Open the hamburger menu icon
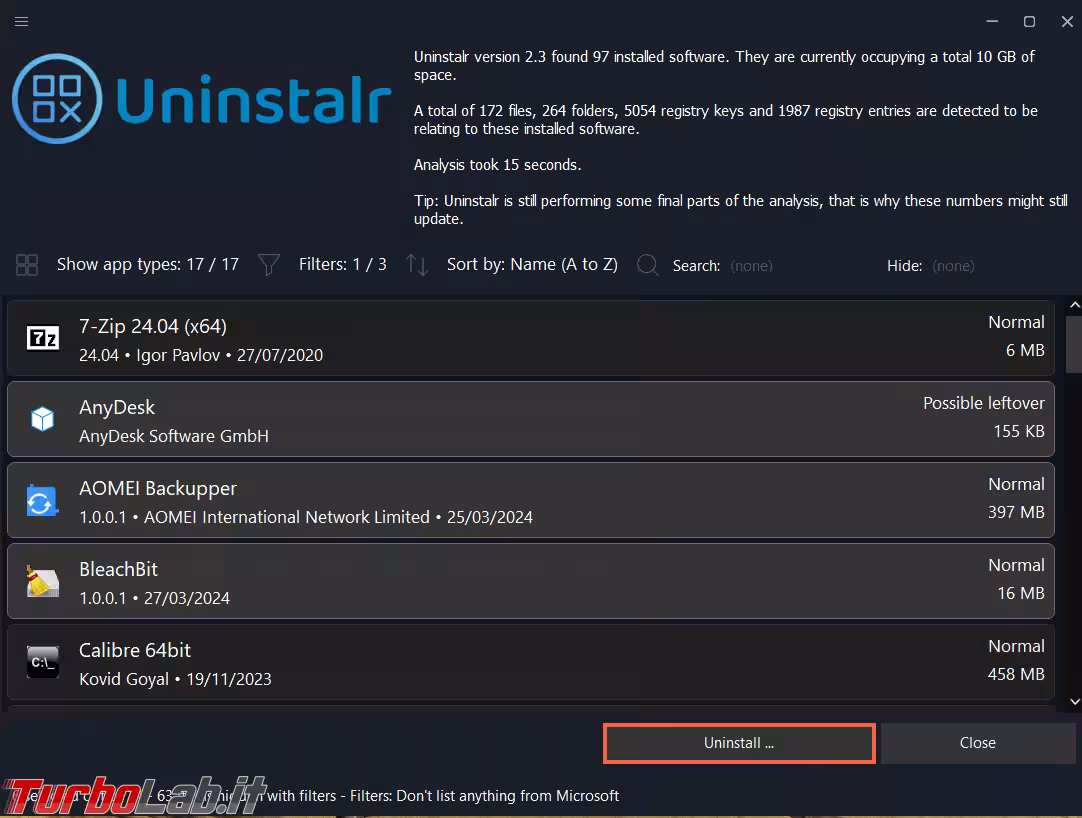The image size is (1082, 818). click(21, 21)
